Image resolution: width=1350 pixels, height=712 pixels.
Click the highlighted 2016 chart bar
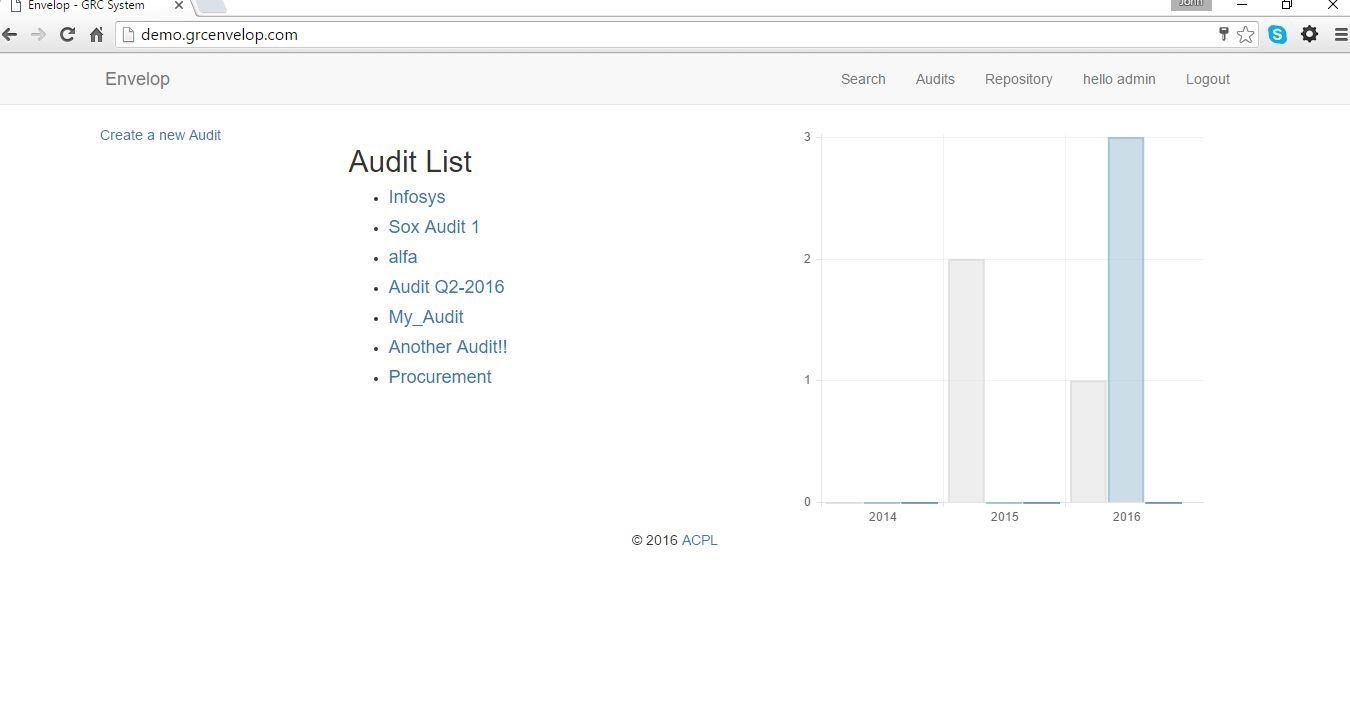(1125, 318)
